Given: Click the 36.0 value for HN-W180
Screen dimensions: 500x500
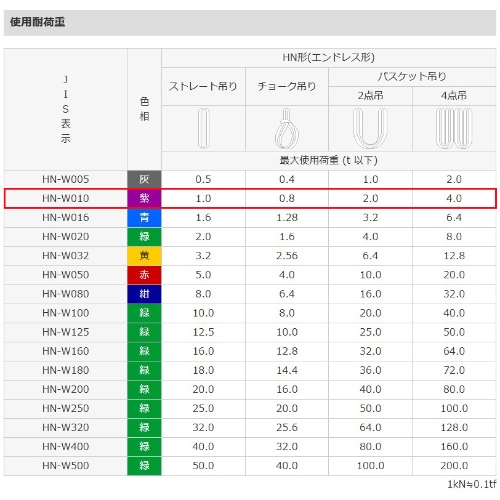Looking at the screenshot, I should [x=370, y=370].
